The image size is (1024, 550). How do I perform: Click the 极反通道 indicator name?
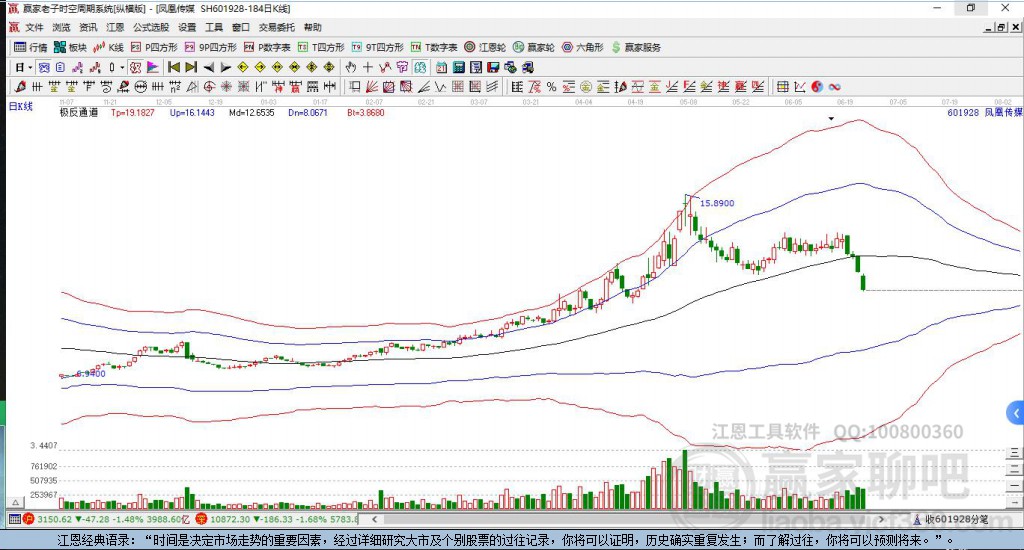tap(78, 112)
